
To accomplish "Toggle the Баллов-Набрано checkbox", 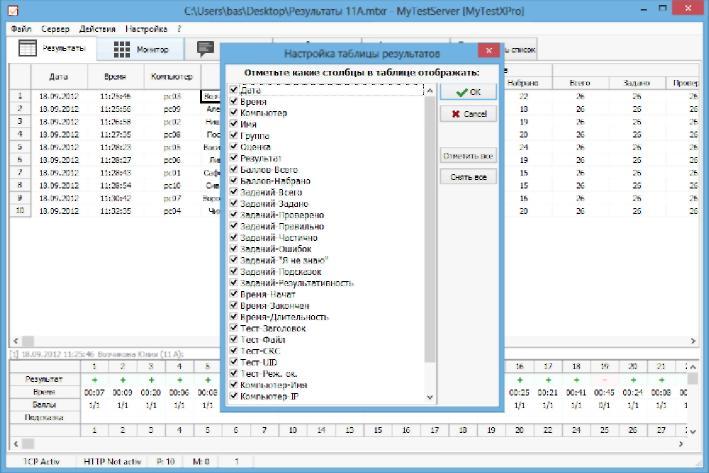I will (x=233, y=180).
